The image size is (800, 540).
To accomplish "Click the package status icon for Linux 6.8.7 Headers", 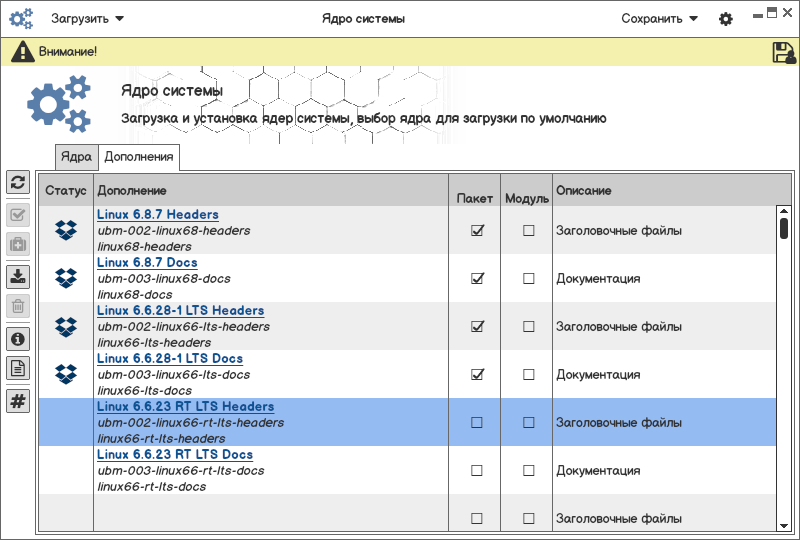I will 66,230.
